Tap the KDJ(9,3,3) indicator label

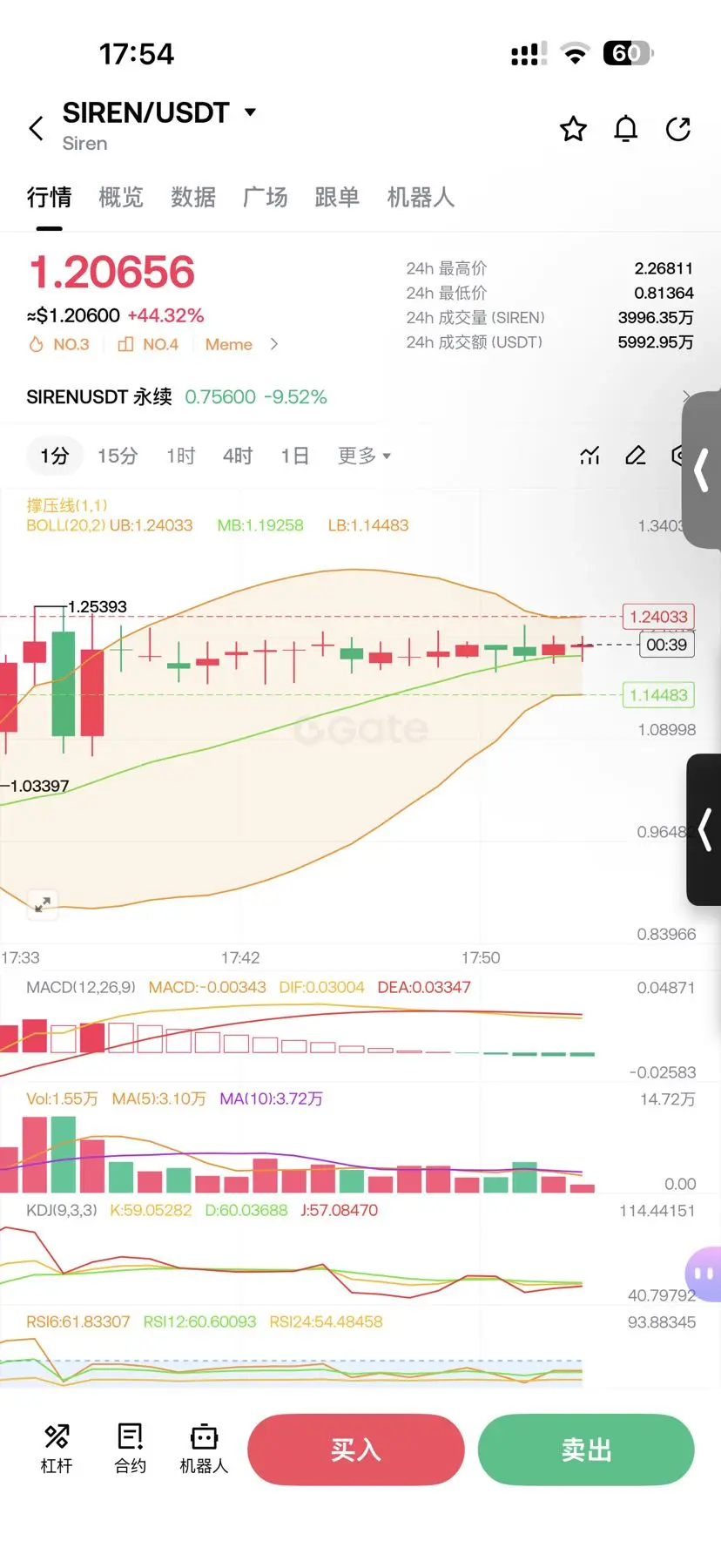(x=62, y=1211)
